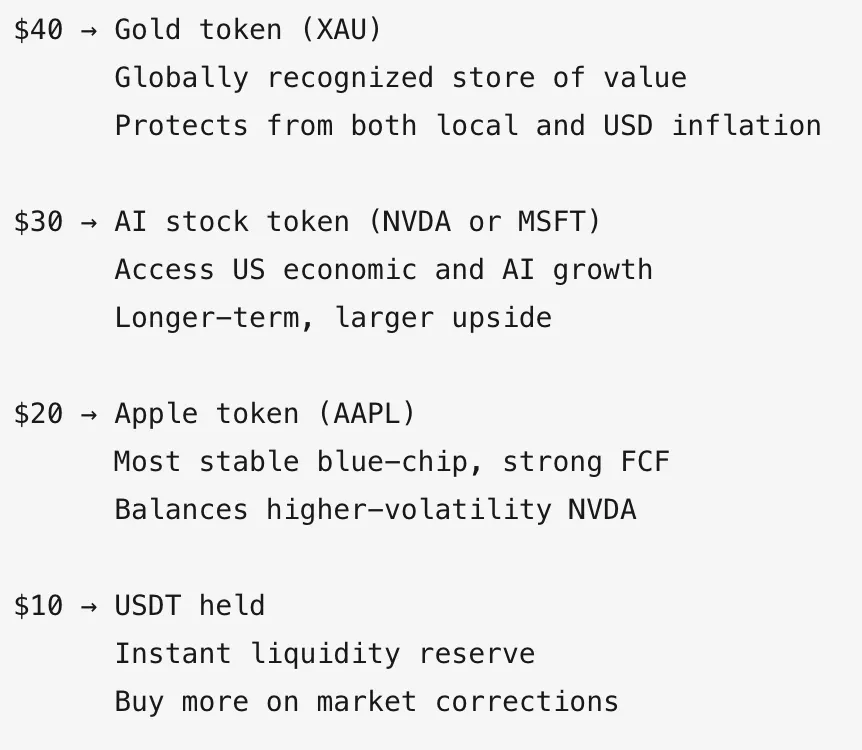Click the "Gold token (XAU)" heading

tap(247, 30)
